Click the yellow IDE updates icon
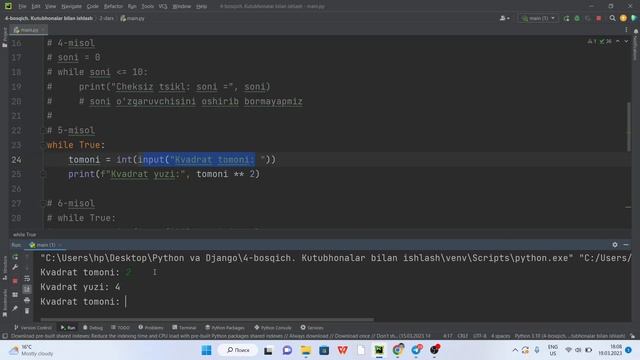 tap(623, 18)
